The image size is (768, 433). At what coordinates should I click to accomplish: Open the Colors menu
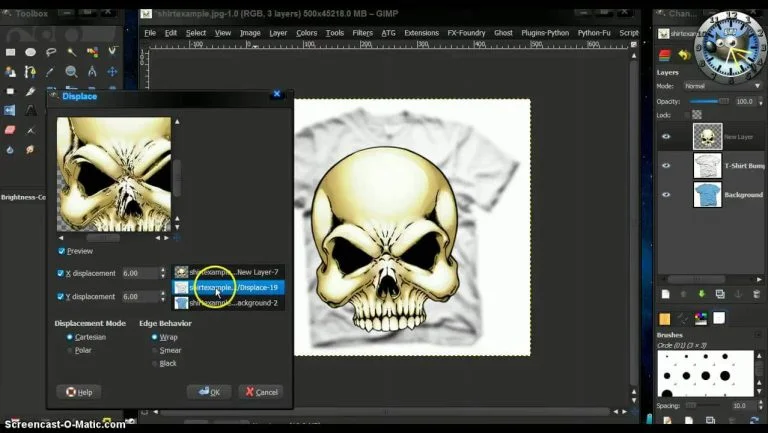(306, 33)
